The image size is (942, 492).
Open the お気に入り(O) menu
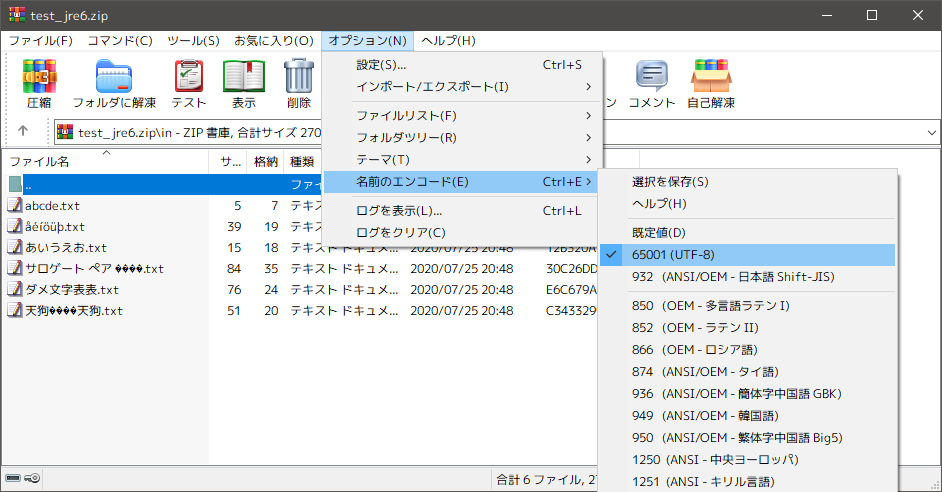point(274,41)
